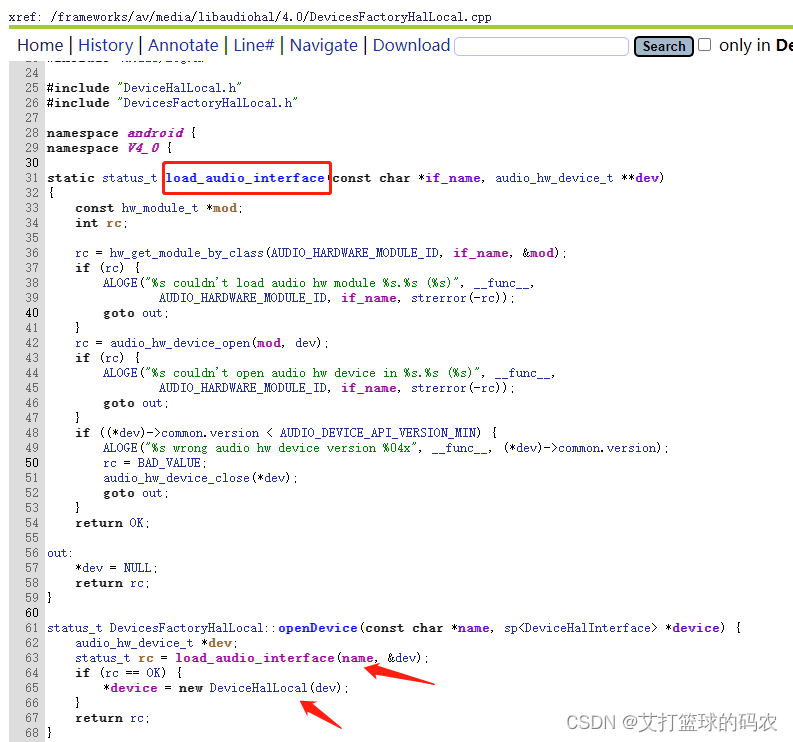The height and width of the screenshot is (742, 793).
Task: Select line number 50
Action: coord(32,463)
